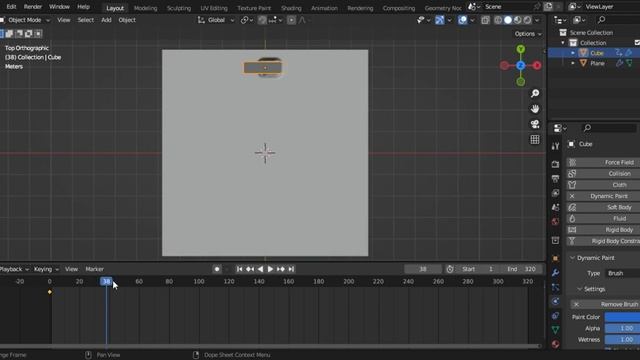The height and width of the screenshot is (360, 640).
Task: Open the Object properties orange square tab
Action: pyautogui.click(x=555, y=258)
